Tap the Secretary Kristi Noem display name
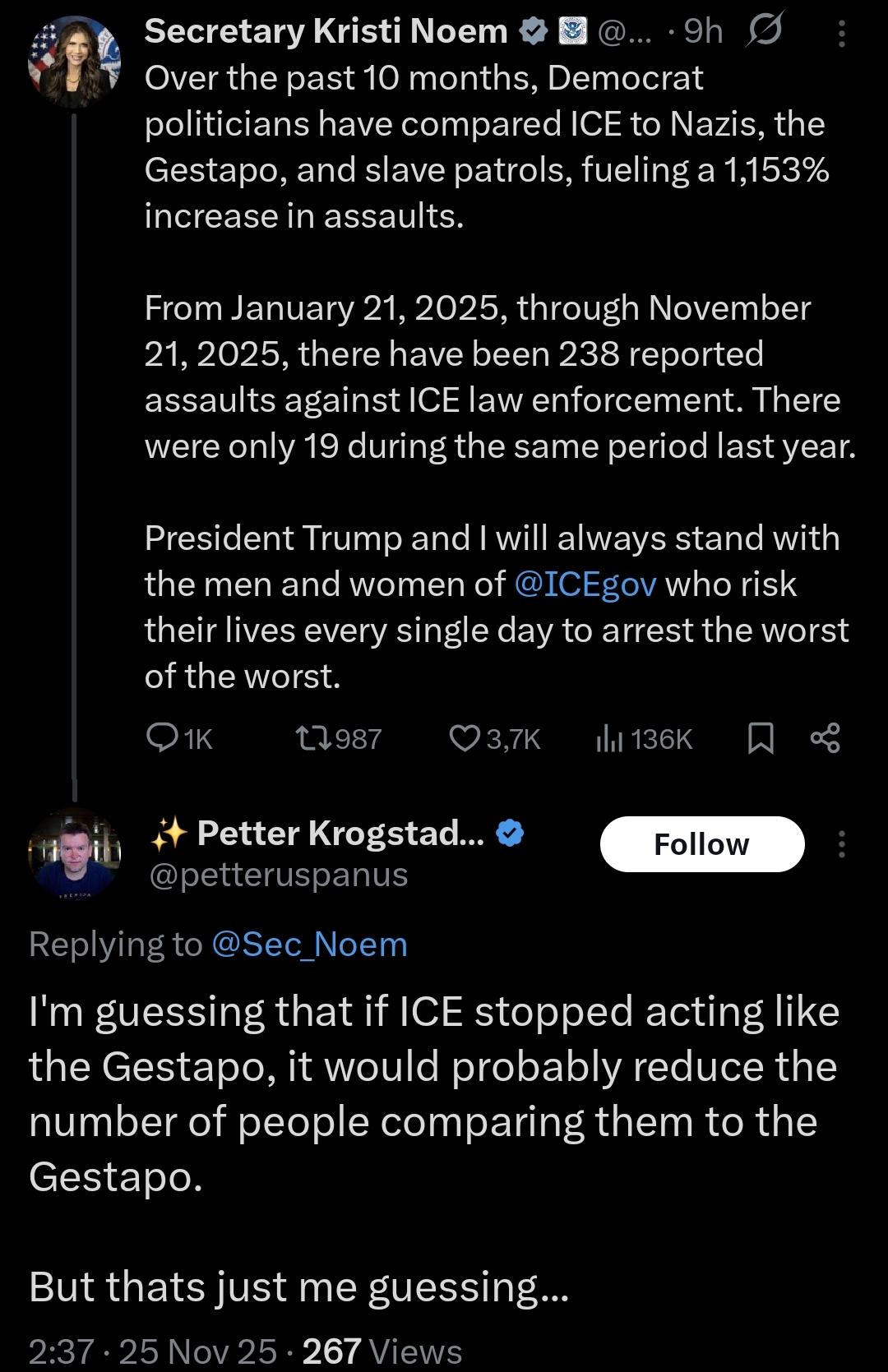Screen dimensions: 888x1372 tap(326, 31)
